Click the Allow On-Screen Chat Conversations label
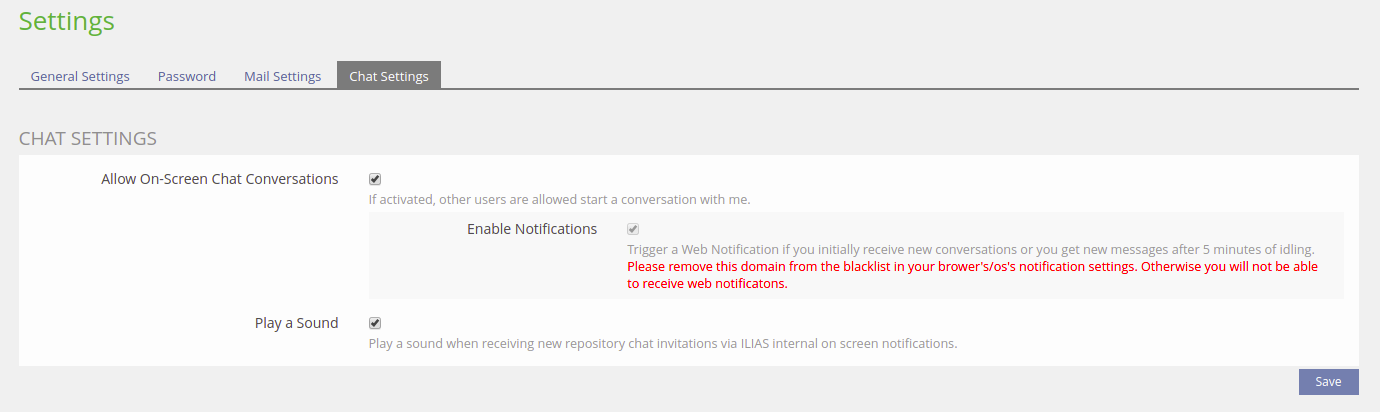Image resolution: width=1380 pixels, height=412 pixels. tap(220, 180)
